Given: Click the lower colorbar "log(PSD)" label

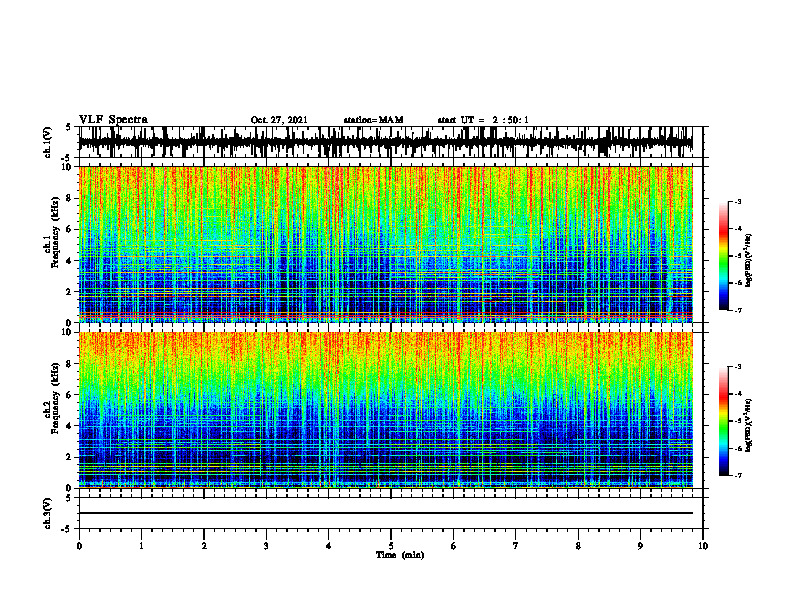Looking at the screenshot, I should tap(749, 426).
